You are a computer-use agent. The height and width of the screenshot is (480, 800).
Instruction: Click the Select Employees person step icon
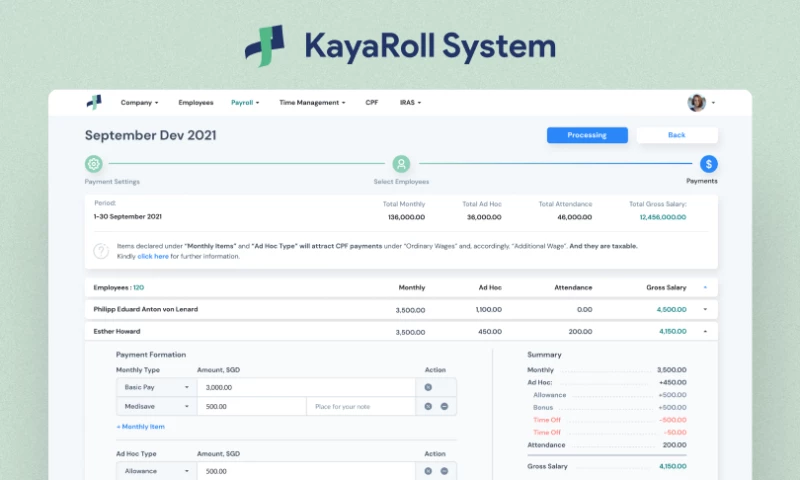pos(402,164)
